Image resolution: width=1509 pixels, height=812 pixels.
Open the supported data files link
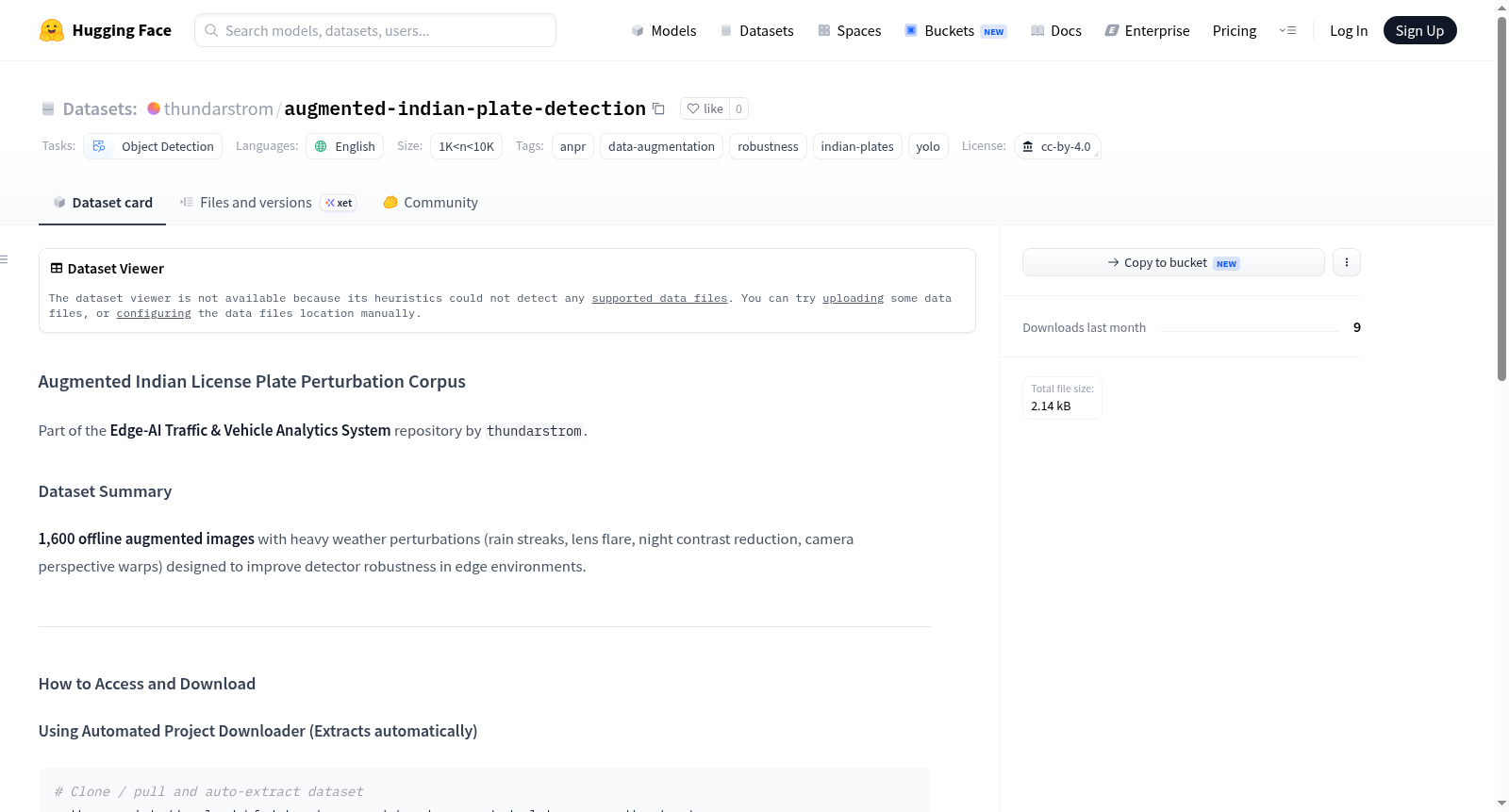coord(659,298)
